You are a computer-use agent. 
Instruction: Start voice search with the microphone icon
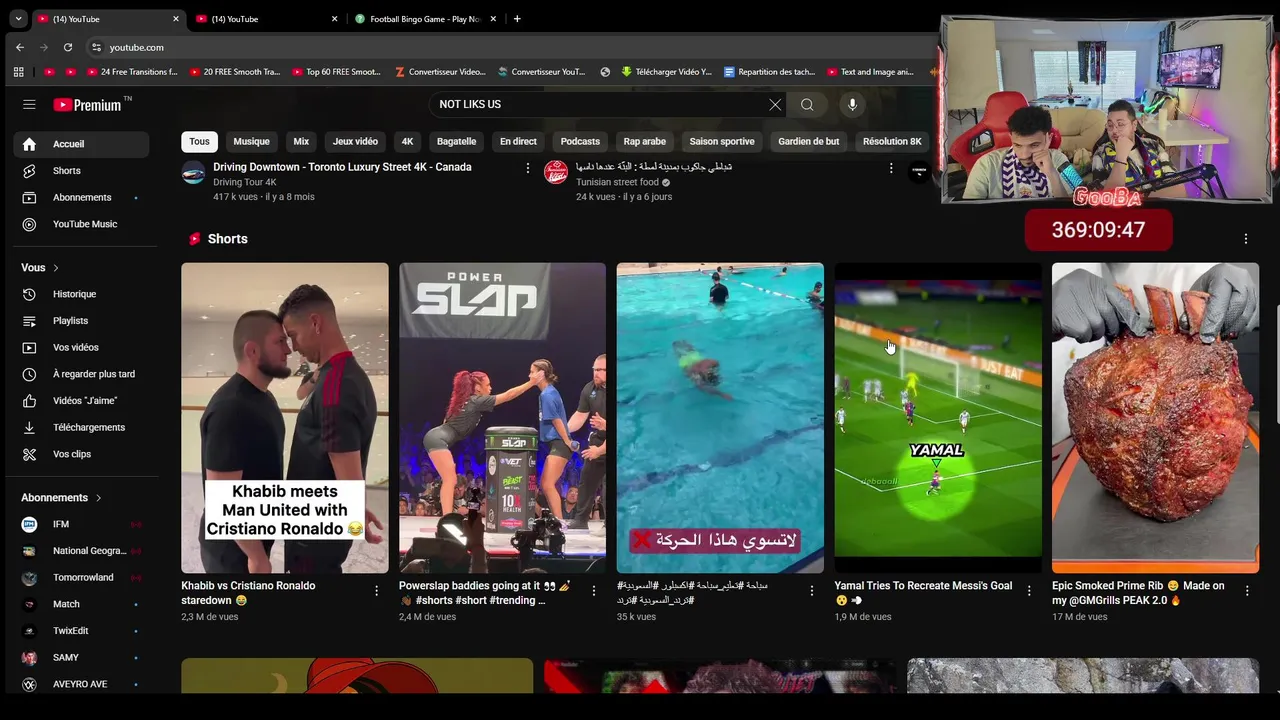pos(852,104)
